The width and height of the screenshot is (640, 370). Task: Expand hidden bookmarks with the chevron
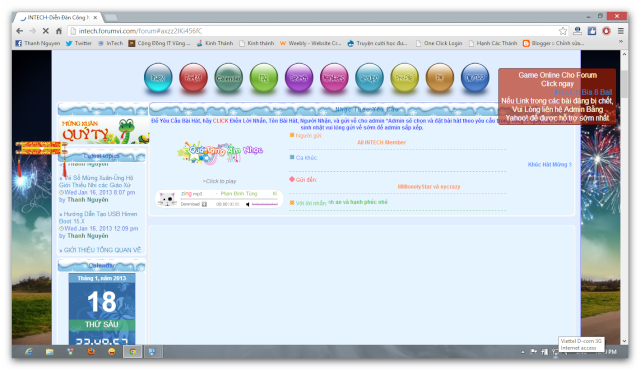[x=620, y=42]
